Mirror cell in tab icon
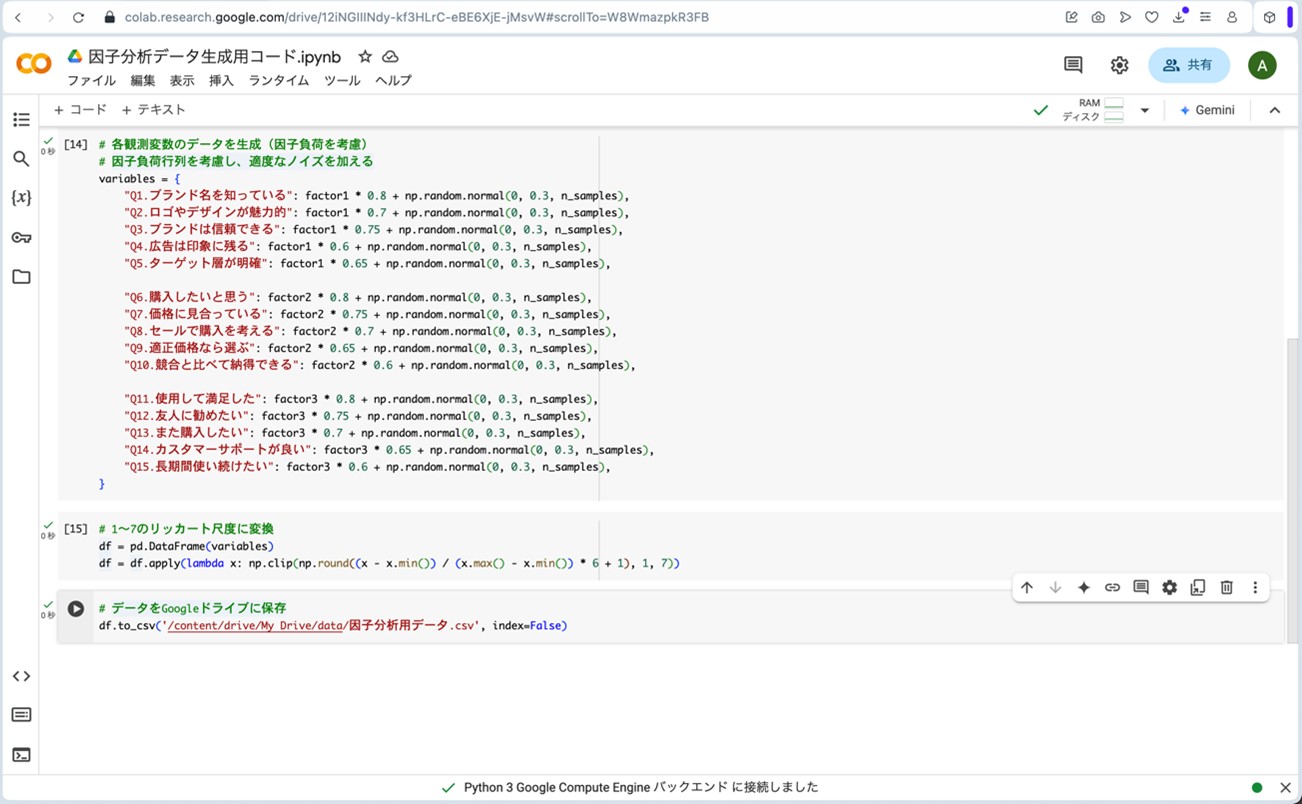 tap(1198, 588)
